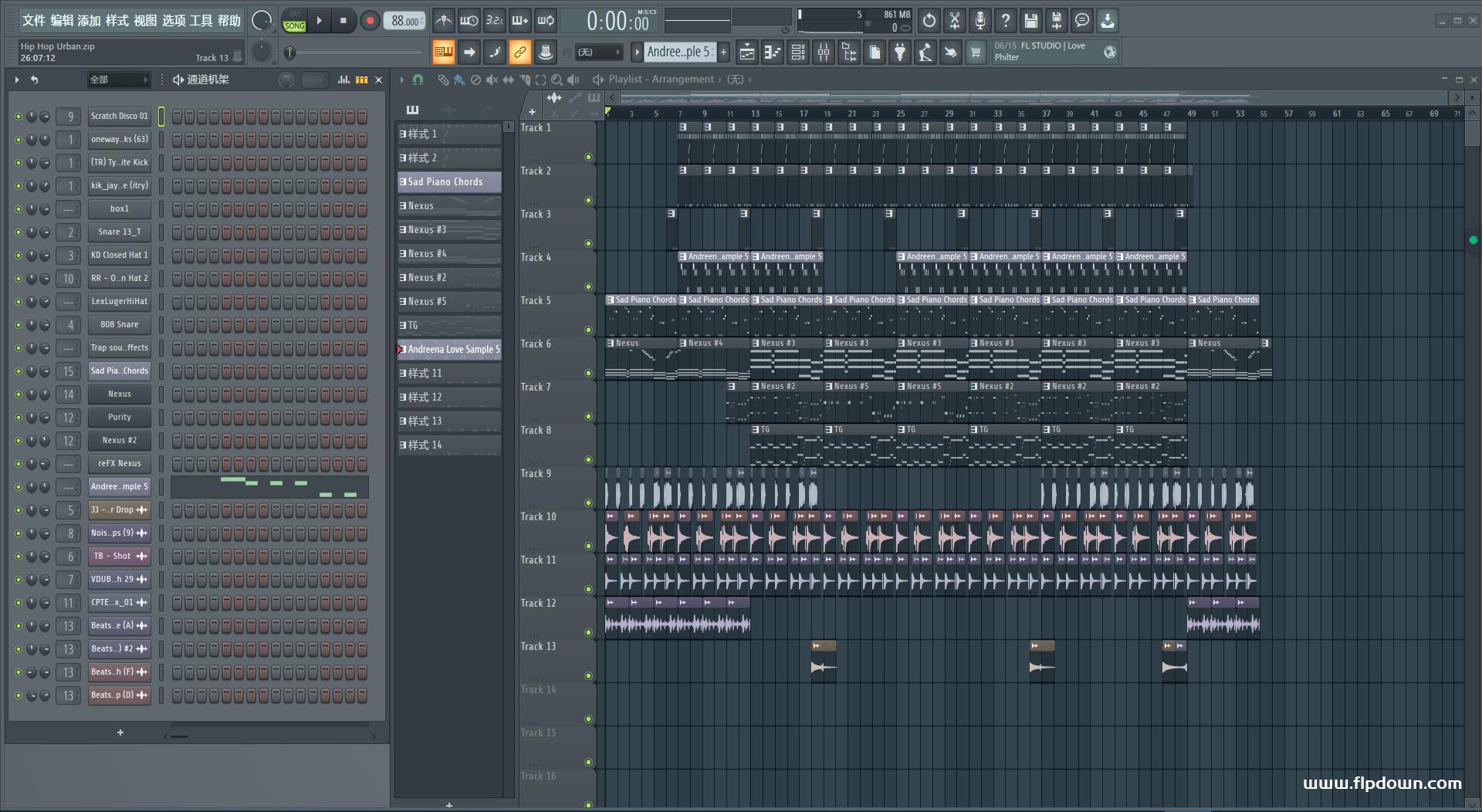Screen dimensions: 1482x812
Task: Toggle the countdown before recording icon
Action: point(495,21)
